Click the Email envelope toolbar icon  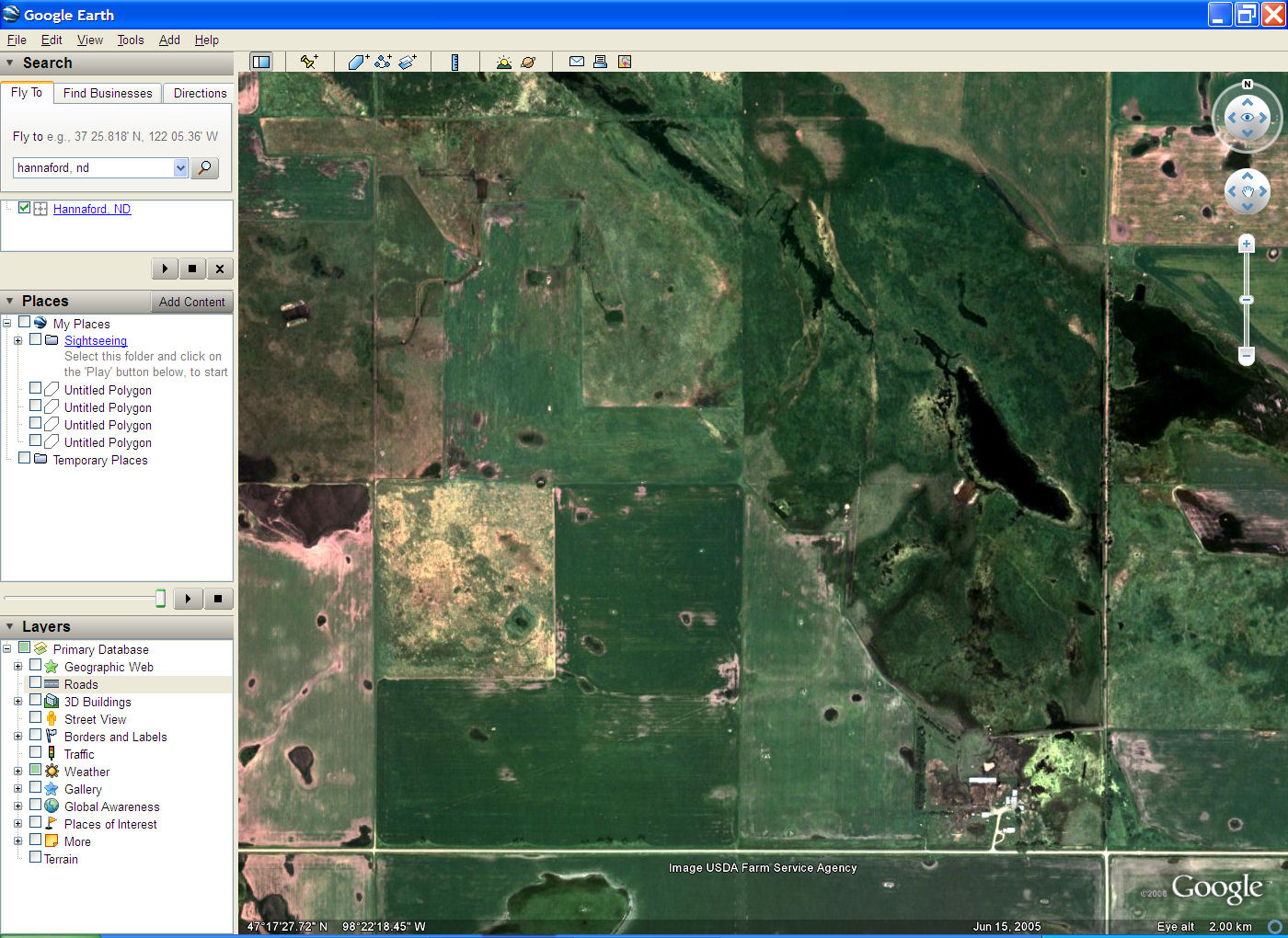click(x=576, y=62)
